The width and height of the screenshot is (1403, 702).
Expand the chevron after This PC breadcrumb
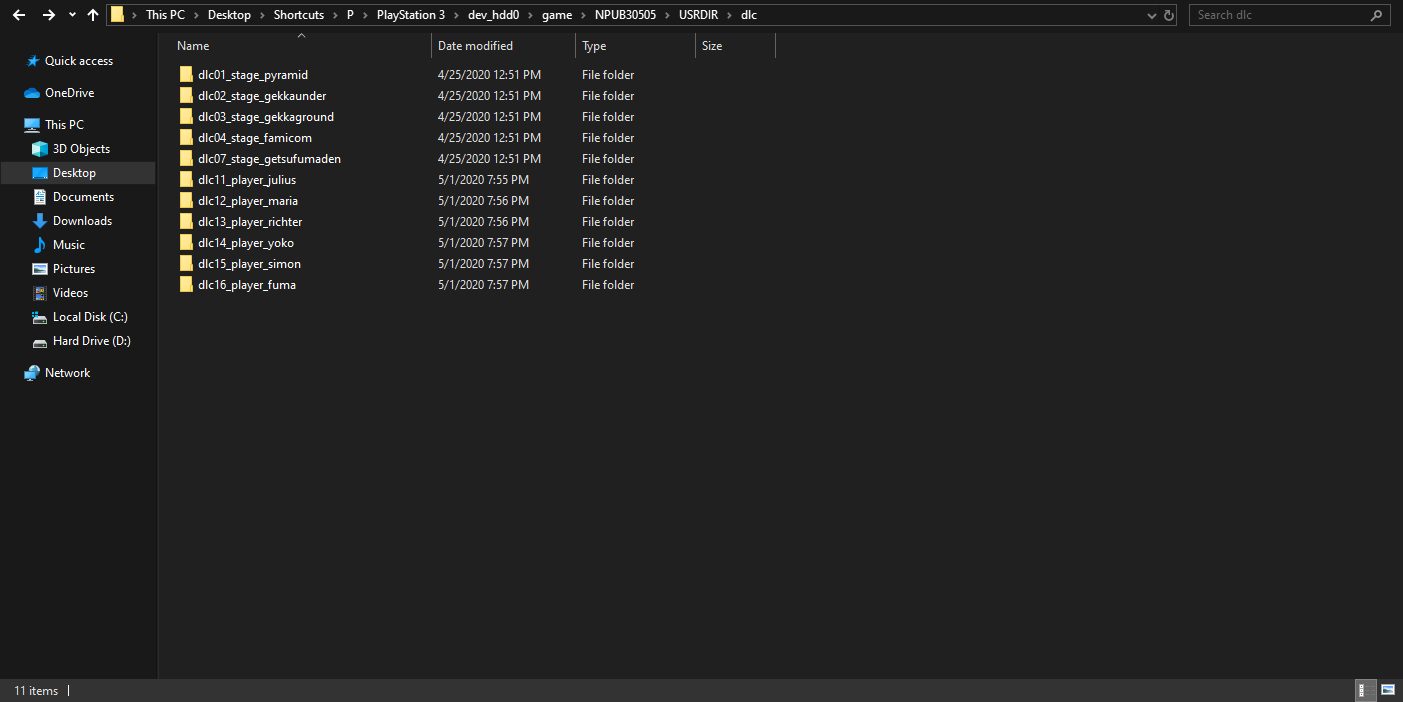click(x=197, y=15)
